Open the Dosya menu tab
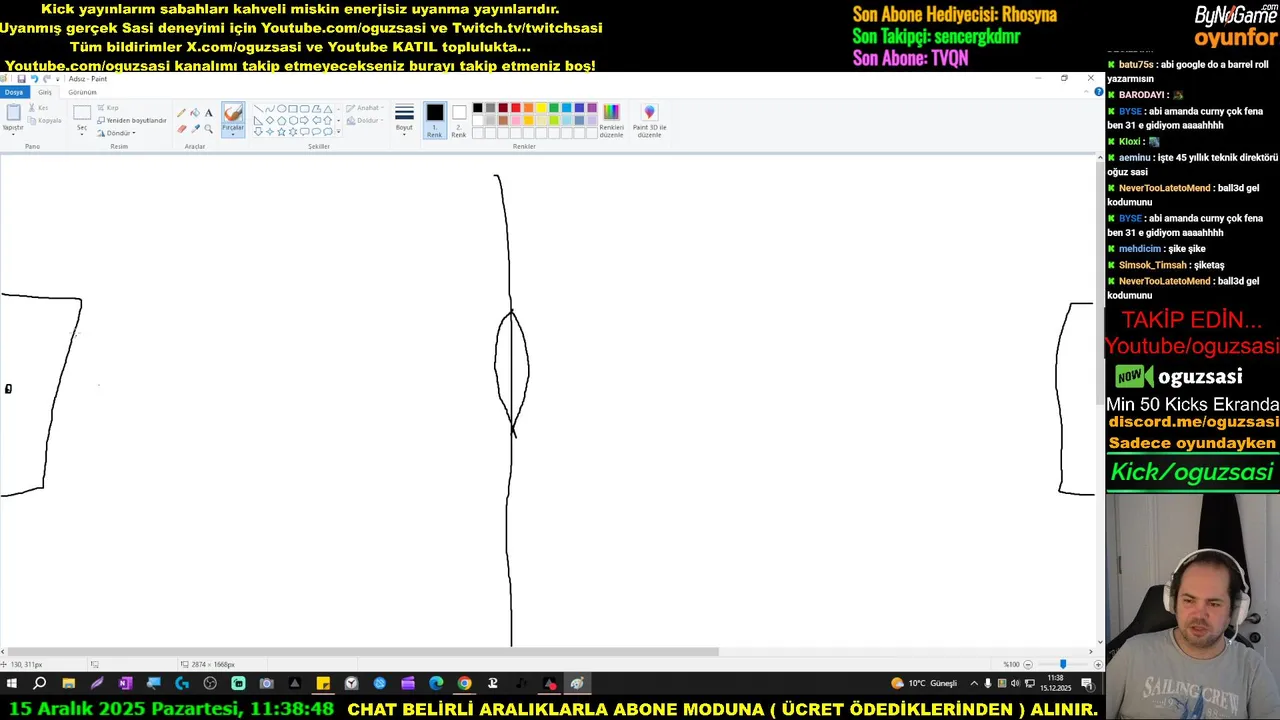Viewport: 1280px width, 720px height. click(14, 92)
